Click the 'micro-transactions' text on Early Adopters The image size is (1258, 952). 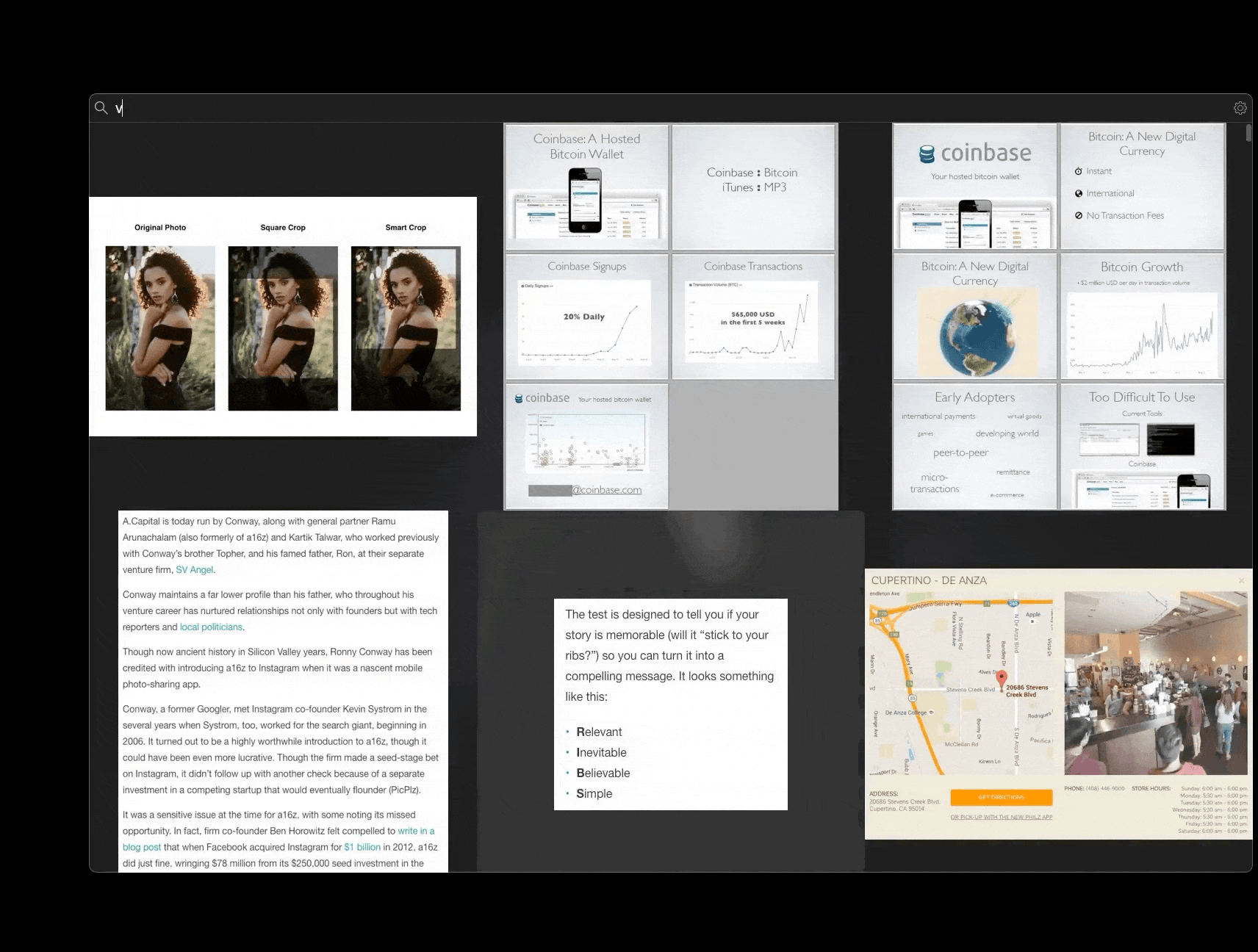tap(935, 483)
